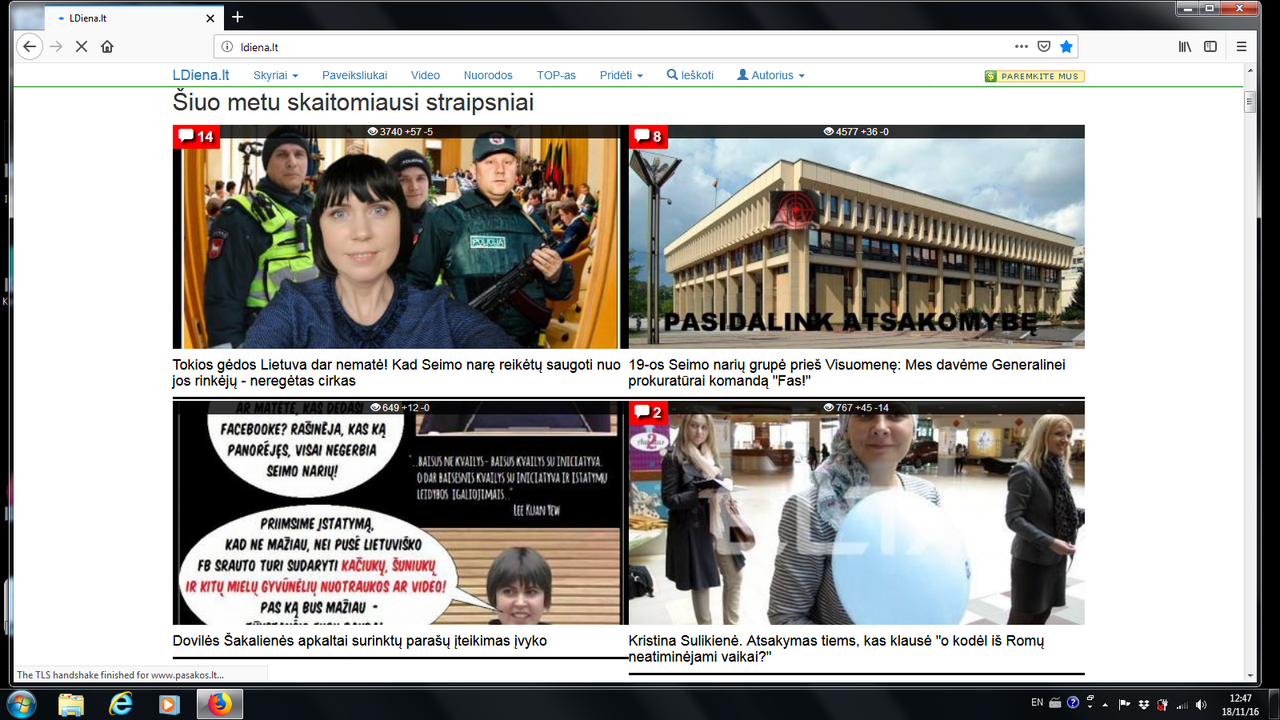This screenshot has height=720, width=1280.
Task: Click view counter '649 +12 -0'
Action: [x=401, y=408]
